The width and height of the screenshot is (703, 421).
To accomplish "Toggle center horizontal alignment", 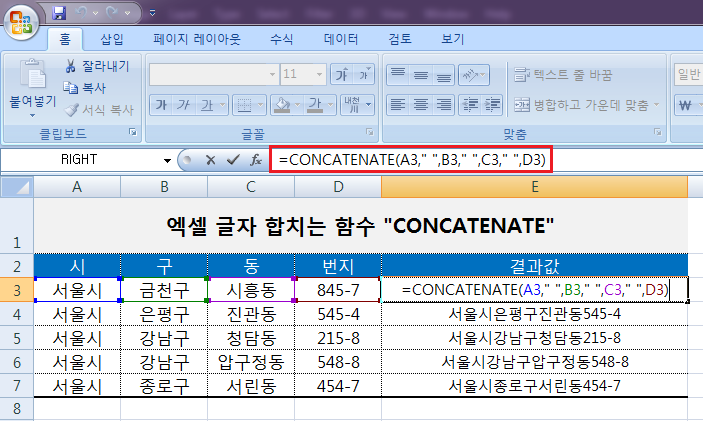I will tap(421, 105).
